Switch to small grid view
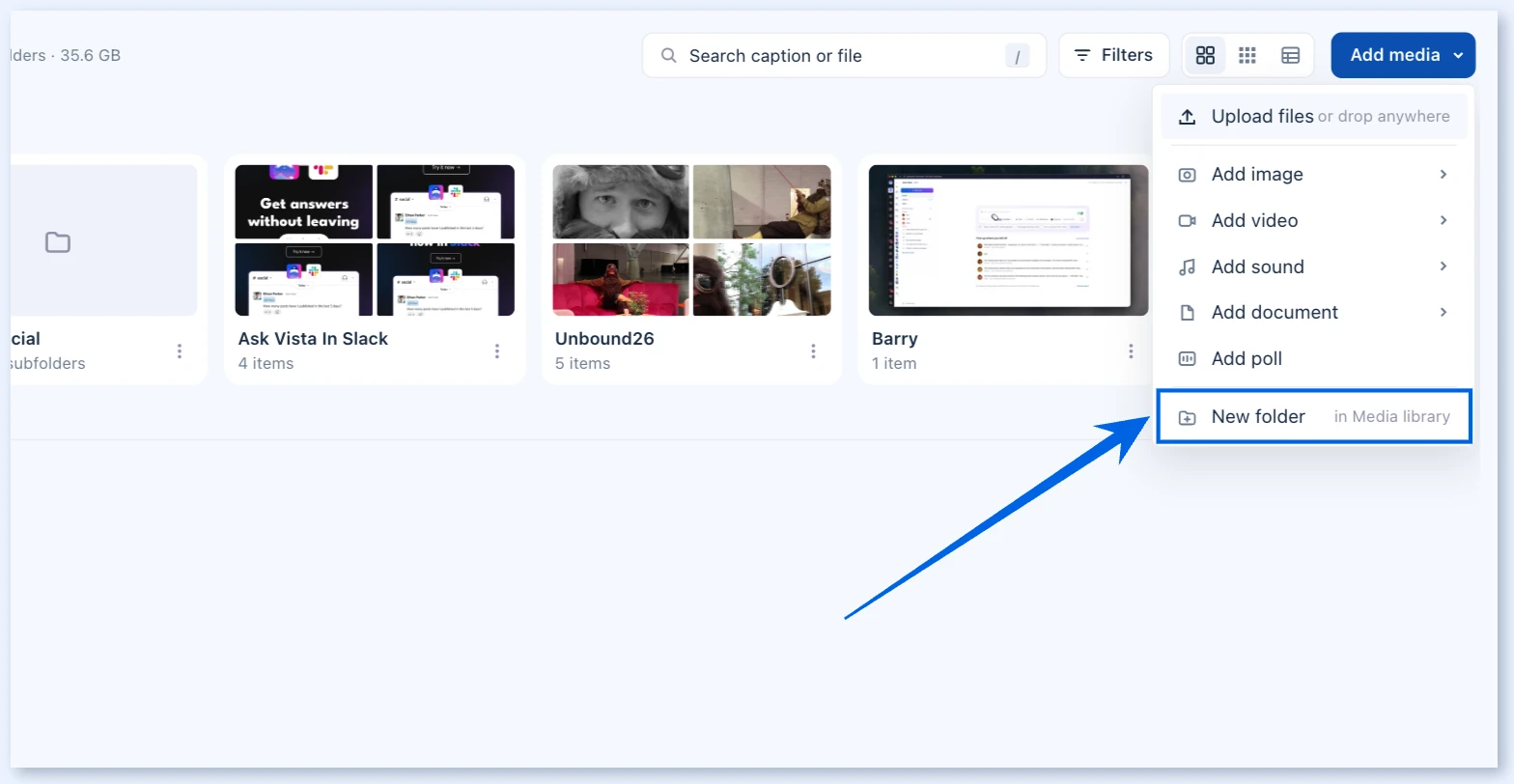The image size is (1514, 784). (1248, 55)
